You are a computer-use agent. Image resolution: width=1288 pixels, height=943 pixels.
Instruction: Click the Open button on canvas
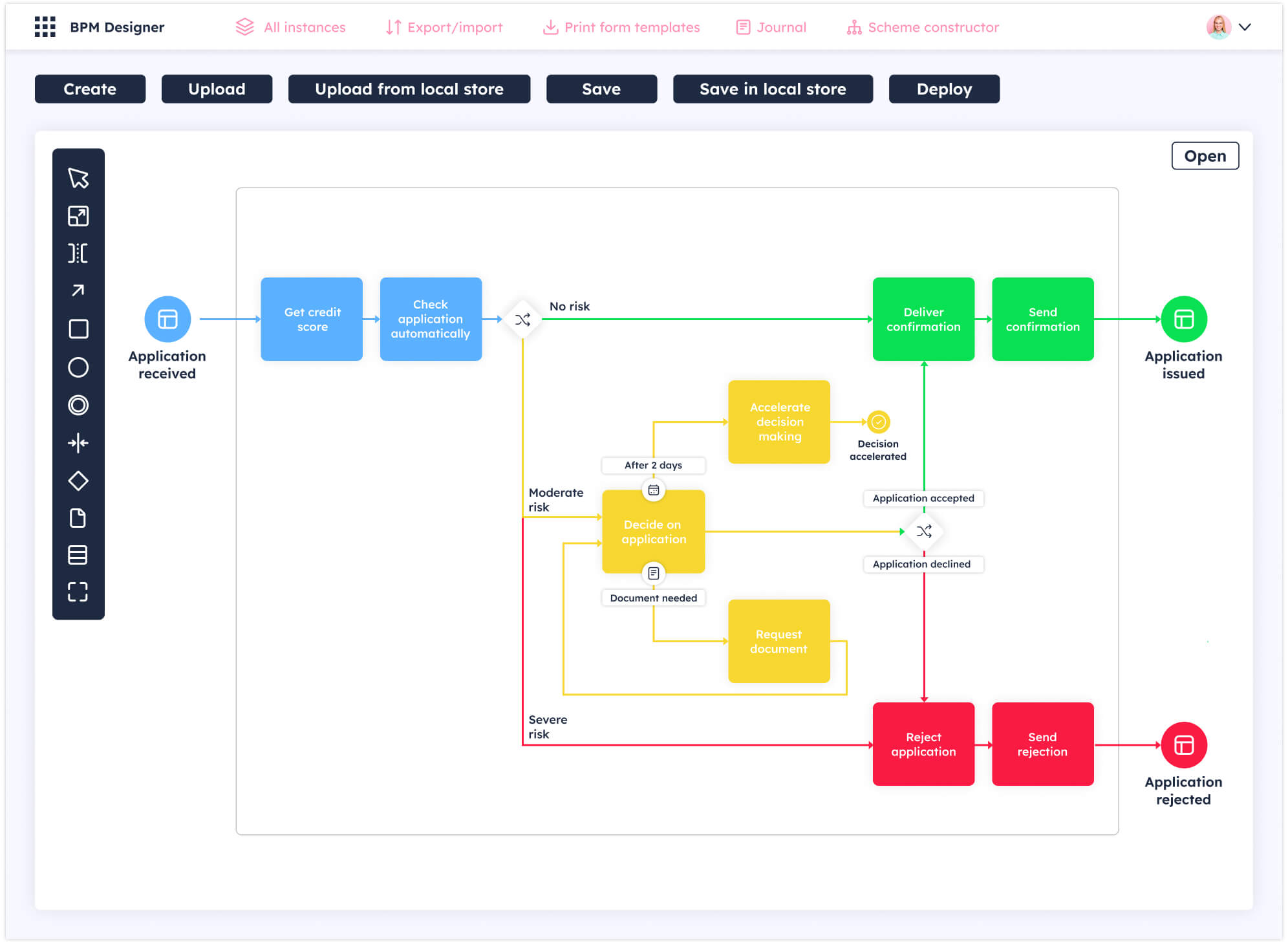(1205, 156)
